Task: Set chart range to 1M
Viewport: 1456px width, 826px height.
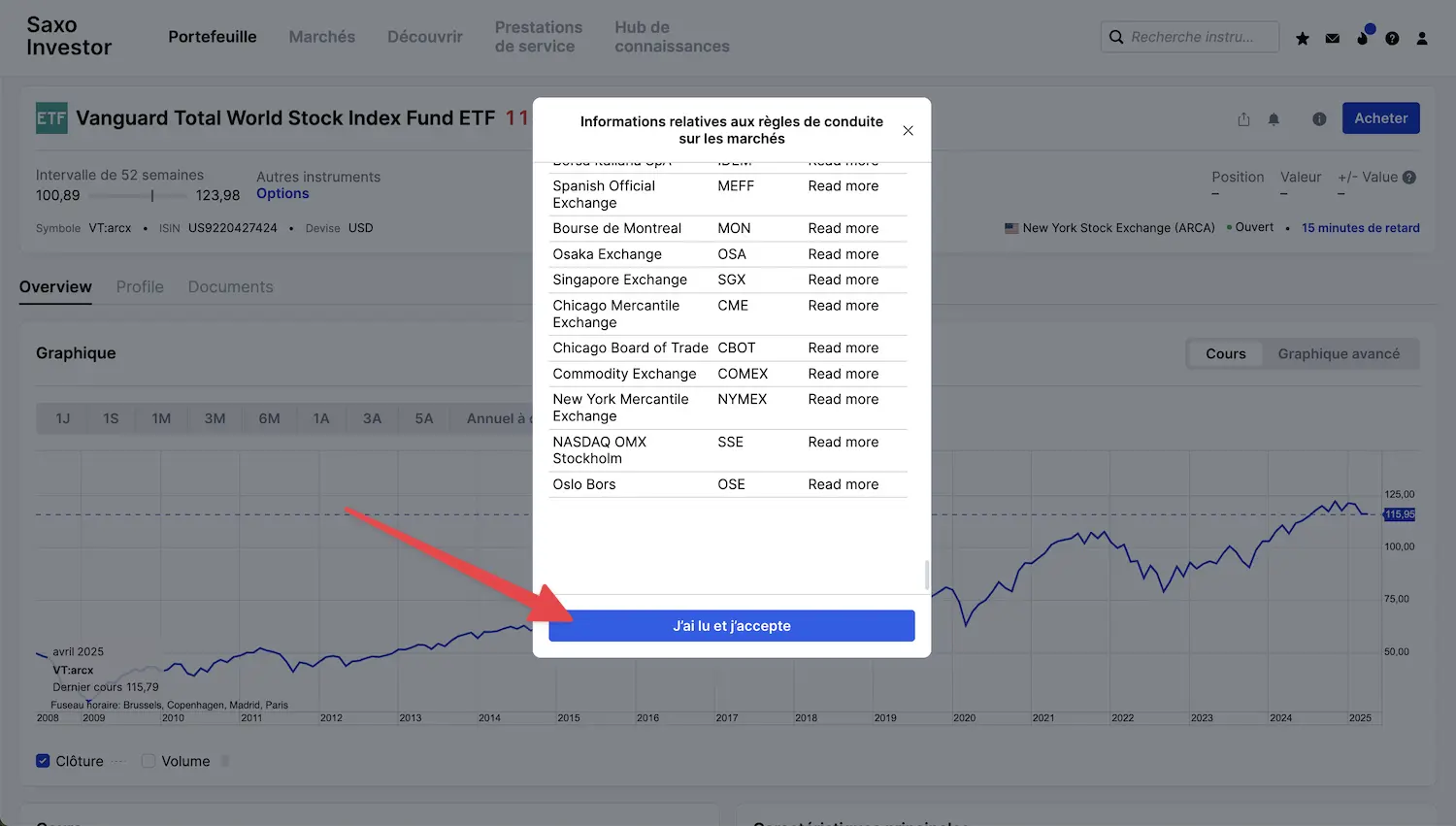Action: click(x=161, y=418)
